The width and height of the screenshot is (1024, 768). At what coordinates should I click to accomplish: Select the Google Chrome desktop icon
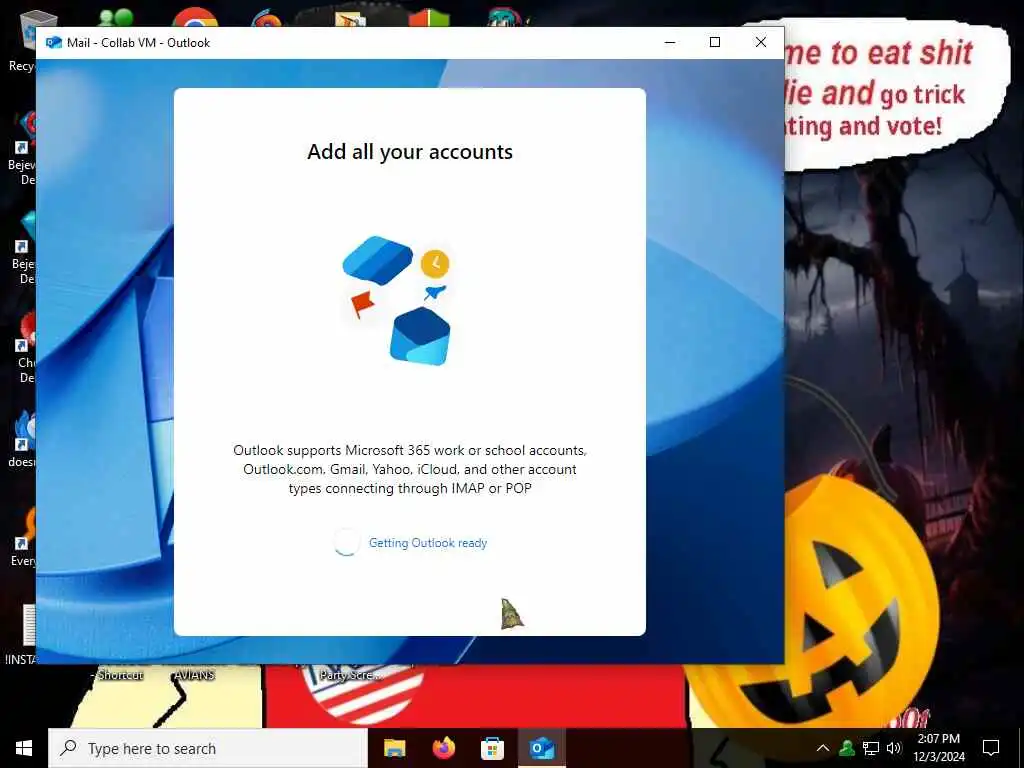click(194, 17)
